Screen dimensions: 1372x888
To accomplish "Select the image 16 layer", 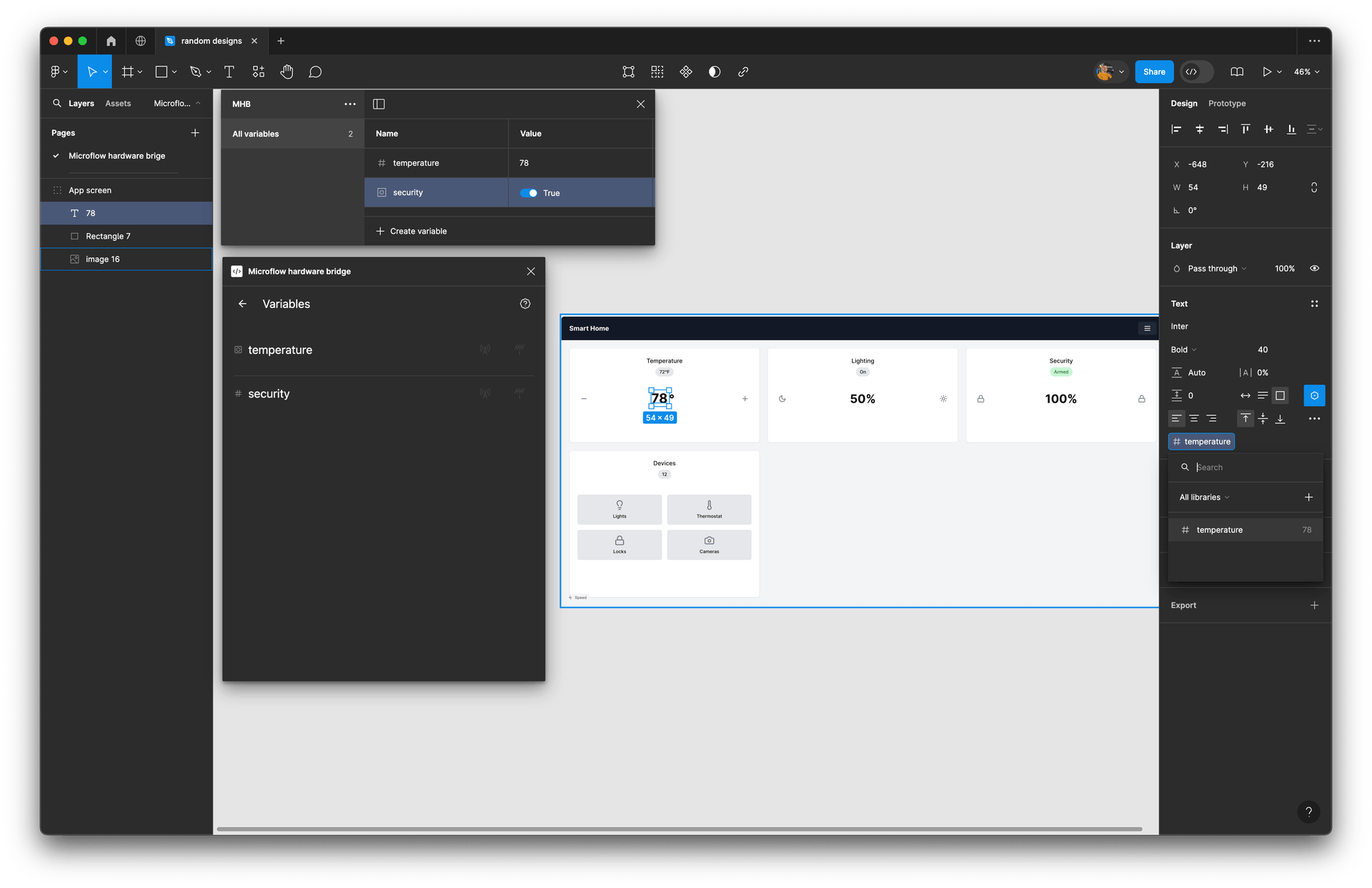I will pos(126,259).
